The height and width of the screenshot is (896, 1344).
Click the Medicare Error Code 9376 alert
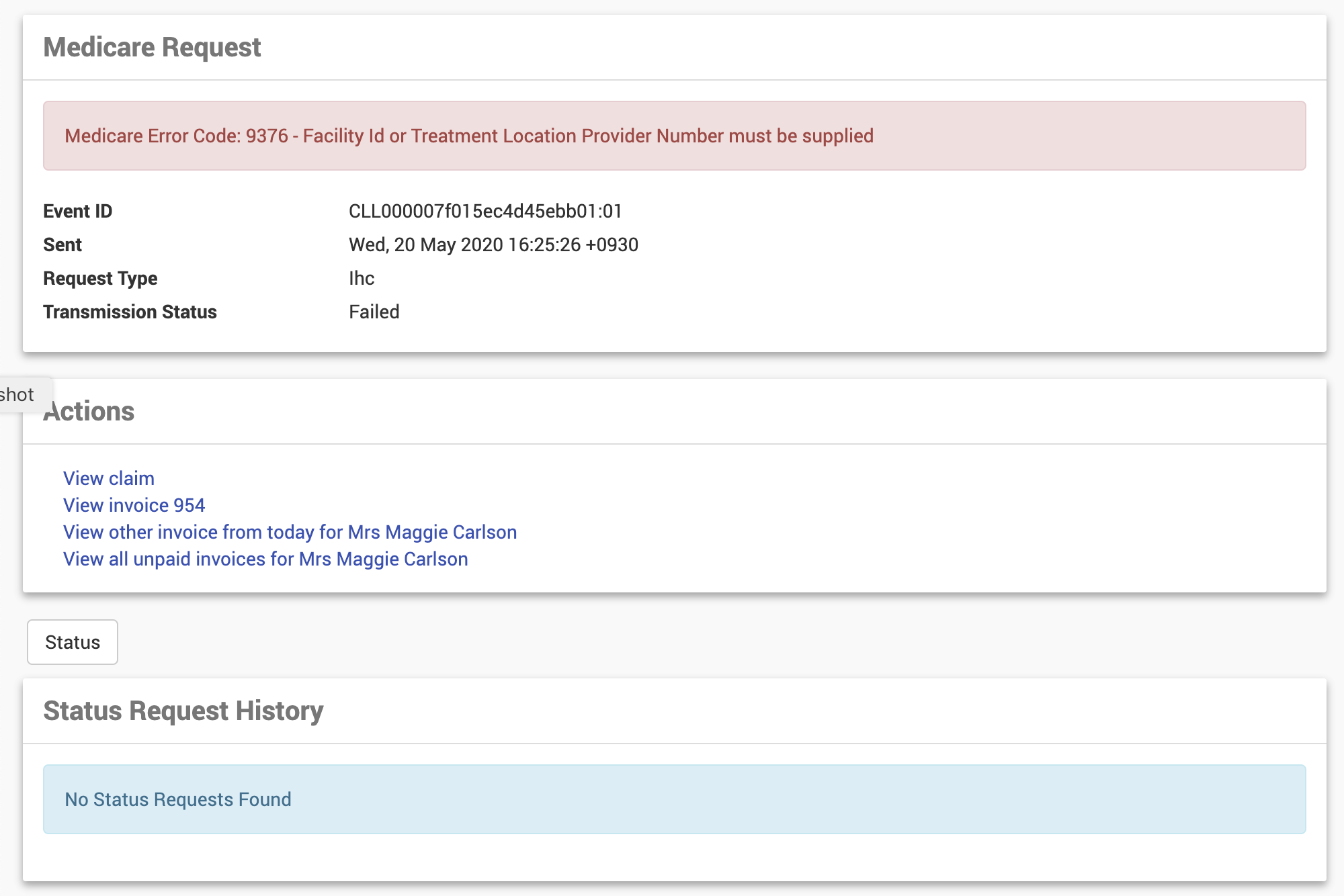point(469,136)
